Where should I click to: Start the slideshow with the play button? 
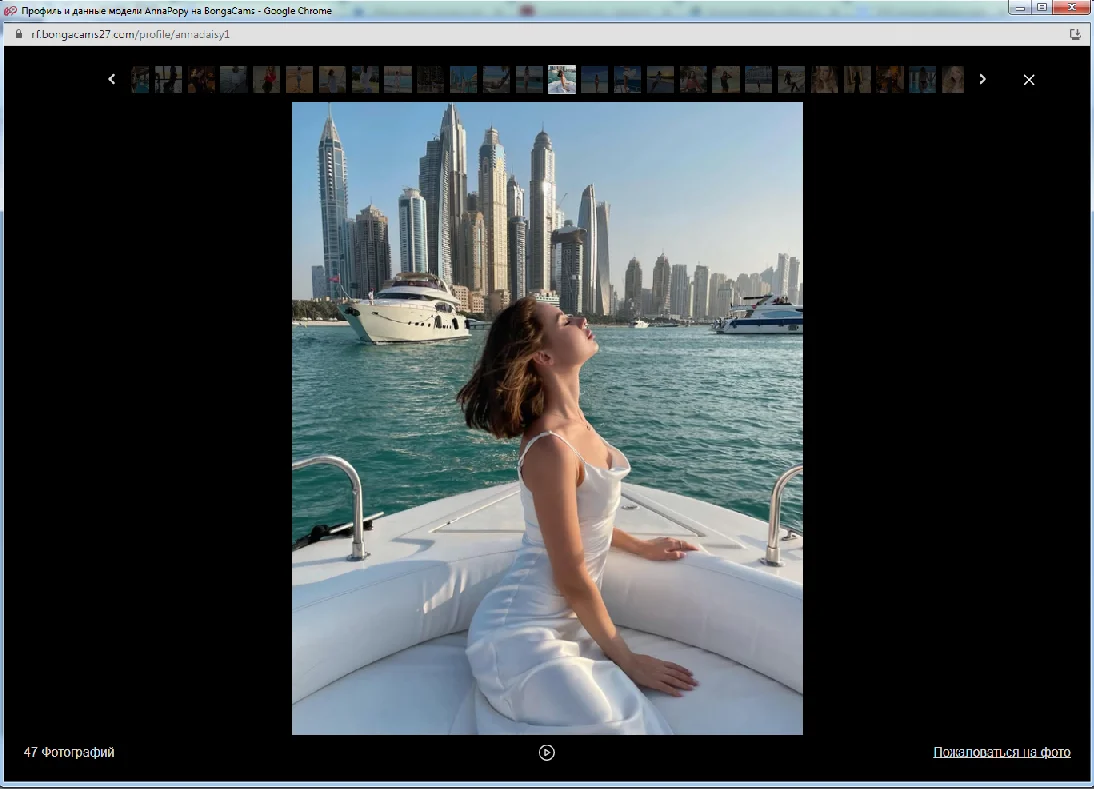(547, 752)
